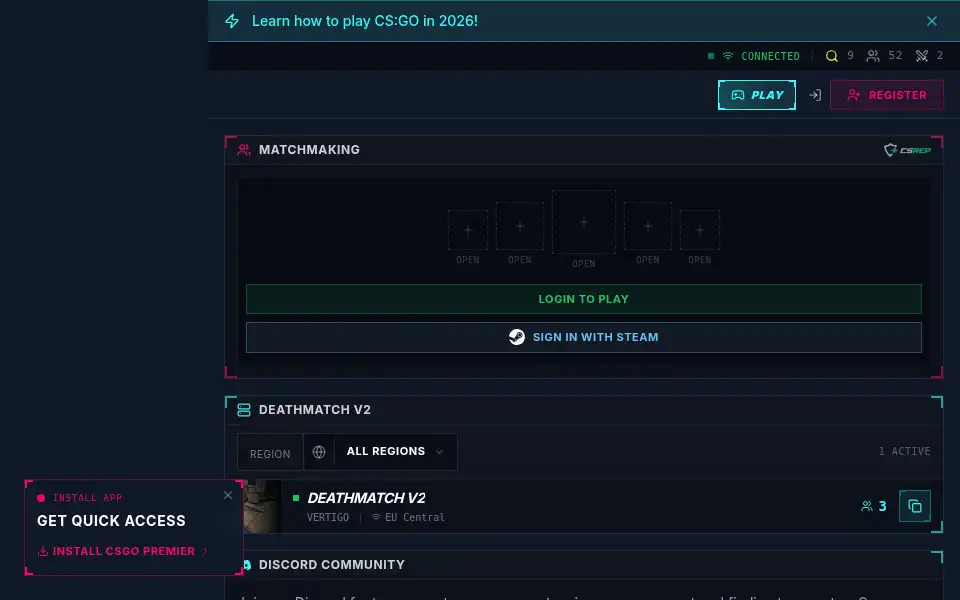
Task: Click the Deathmatch V2 server icon
Action: tap(244, 410)
